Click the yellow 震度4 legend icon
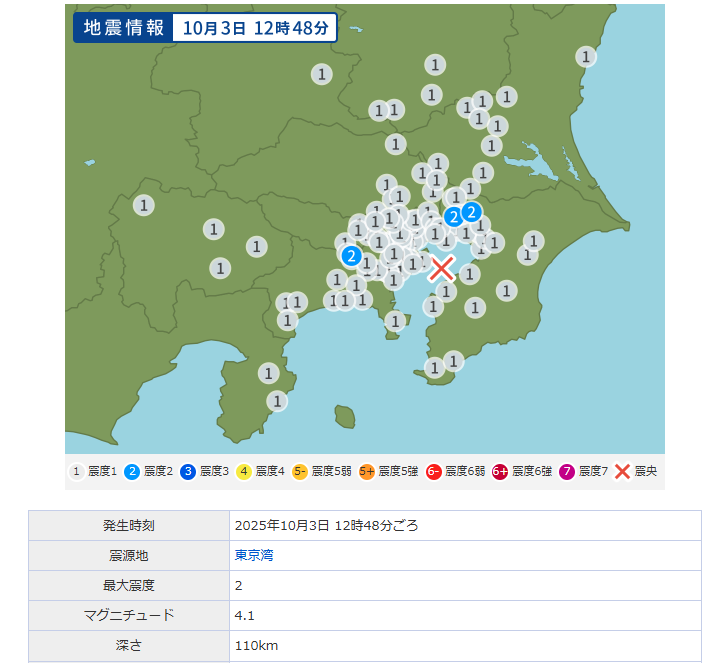The image size is (704, 663). [x=244, y=471]
